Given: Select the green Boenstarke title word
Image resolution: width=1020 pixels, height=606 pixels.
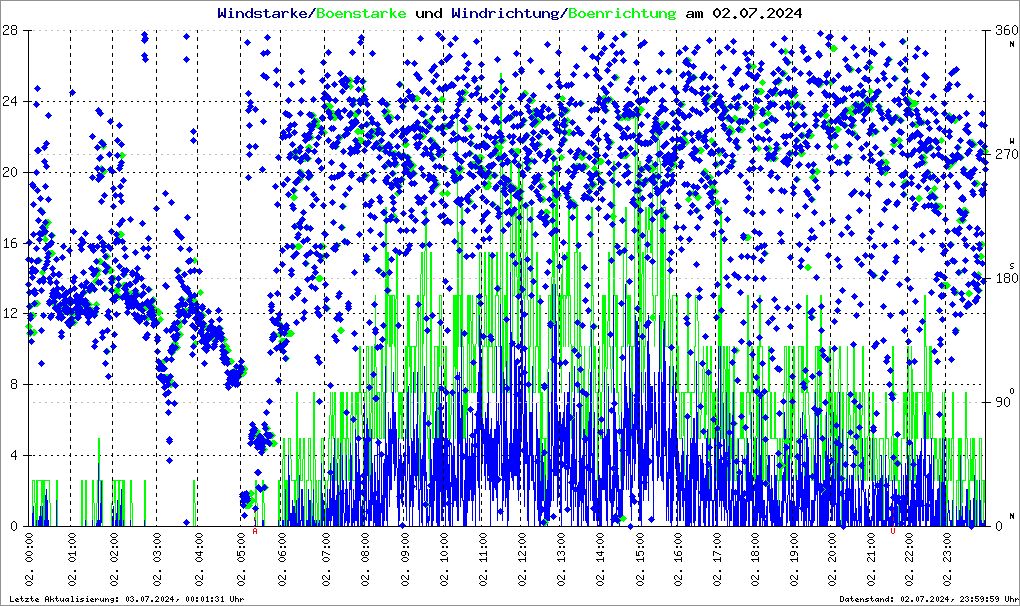Looking at the screenshot, I should (x=362, y=13).
